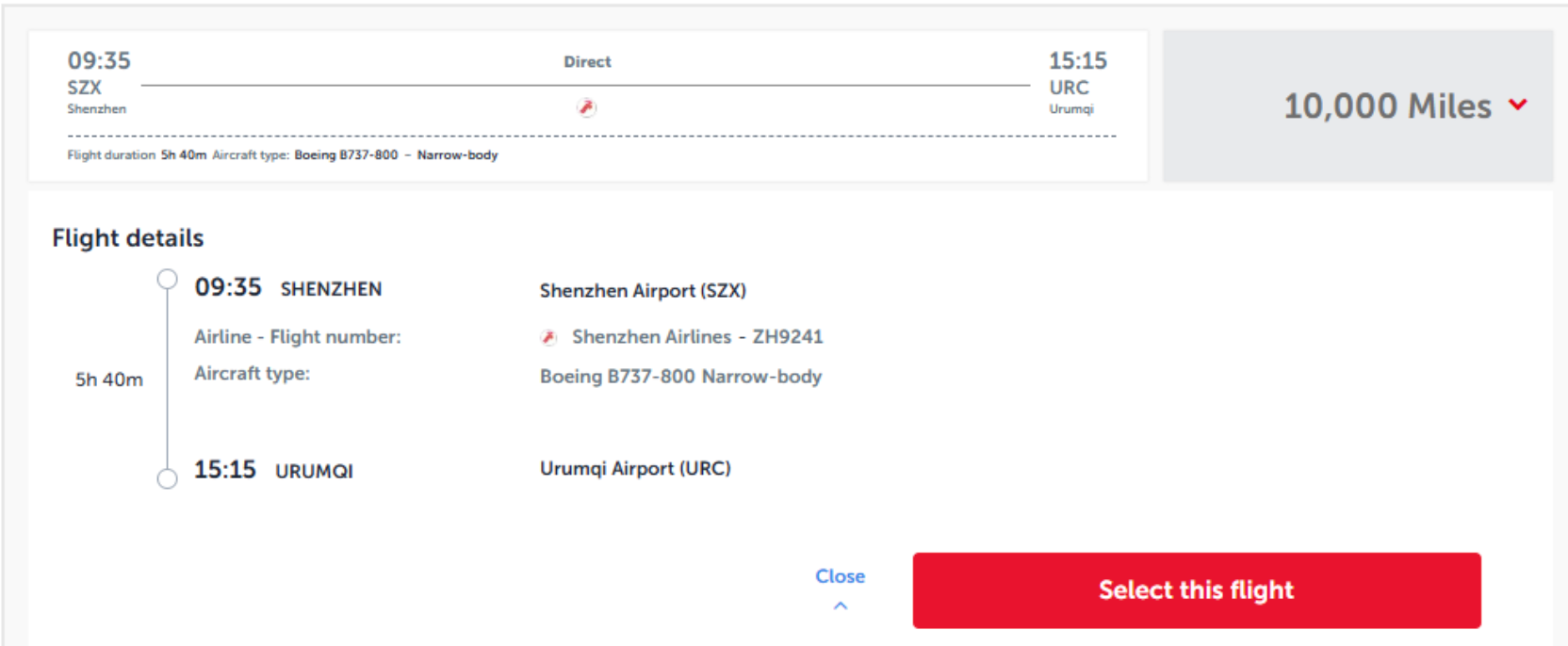Click the 09:35 SZX departure summary

pos(98,83)
